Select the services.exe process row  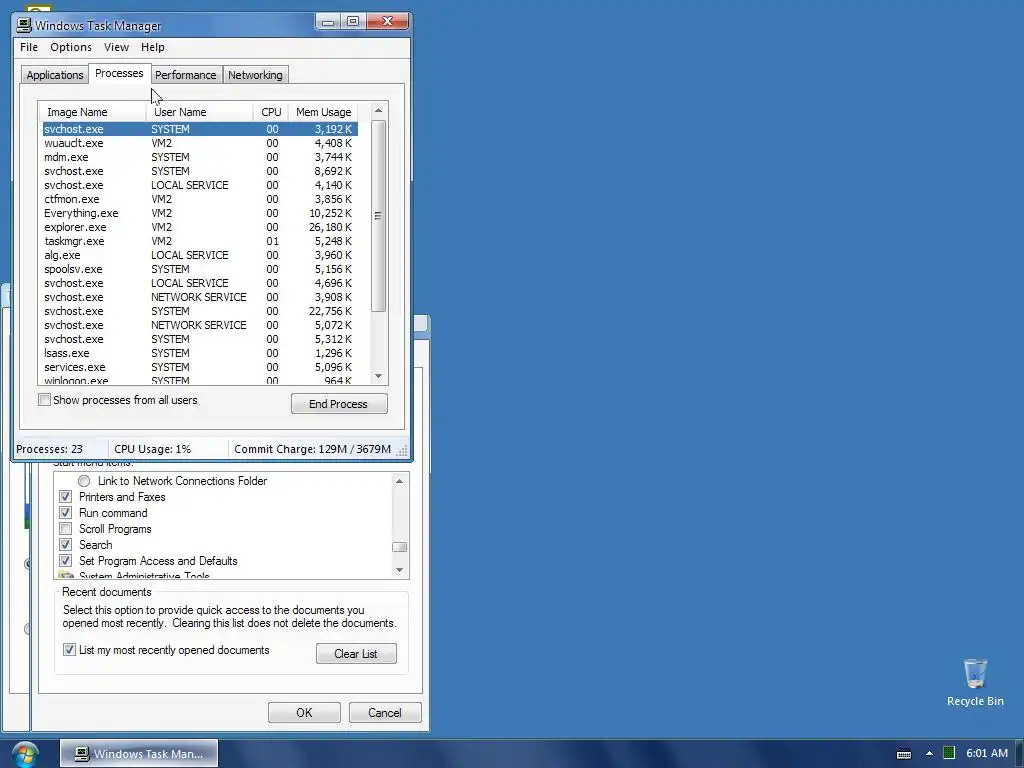[x=199, y=367]
